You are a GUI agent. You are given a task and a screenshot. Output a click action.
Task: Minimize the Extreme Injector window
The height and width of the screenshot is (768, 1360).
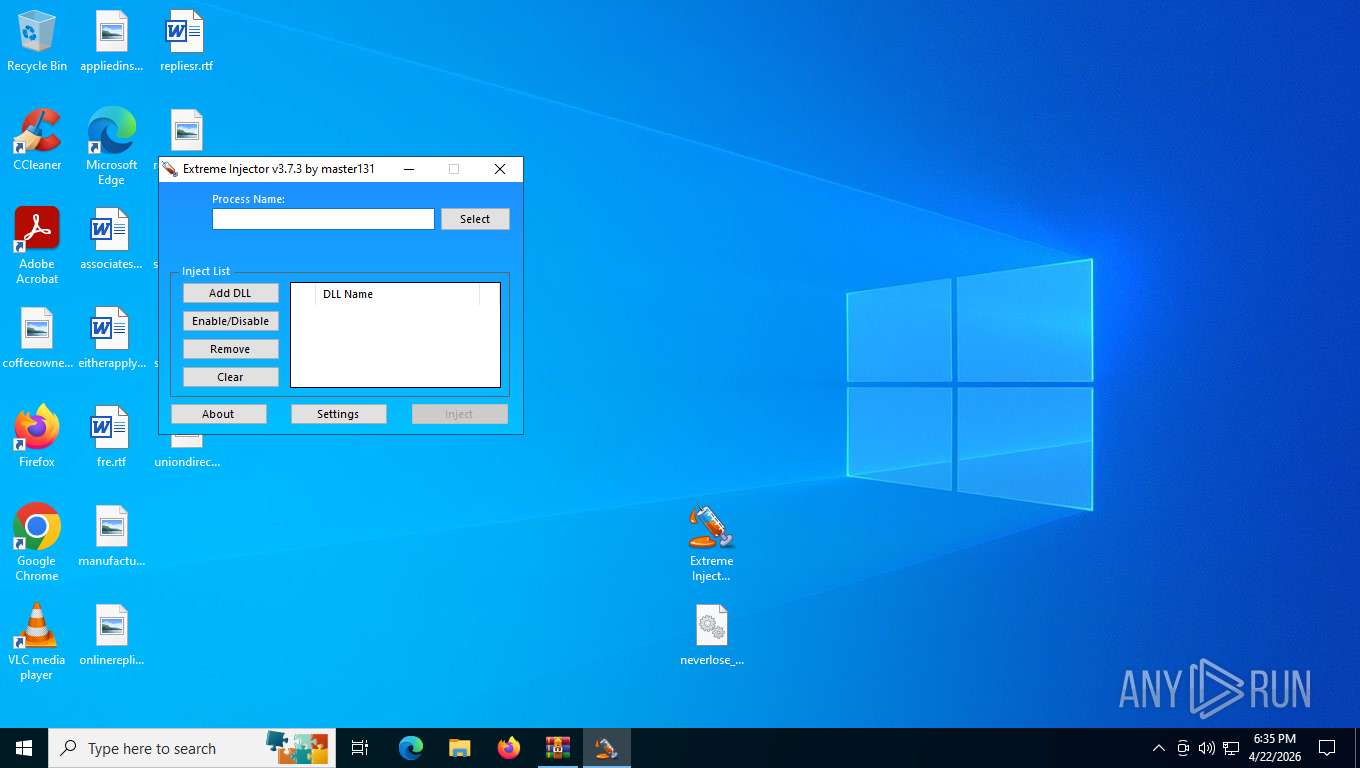click(x=409, y=169)
